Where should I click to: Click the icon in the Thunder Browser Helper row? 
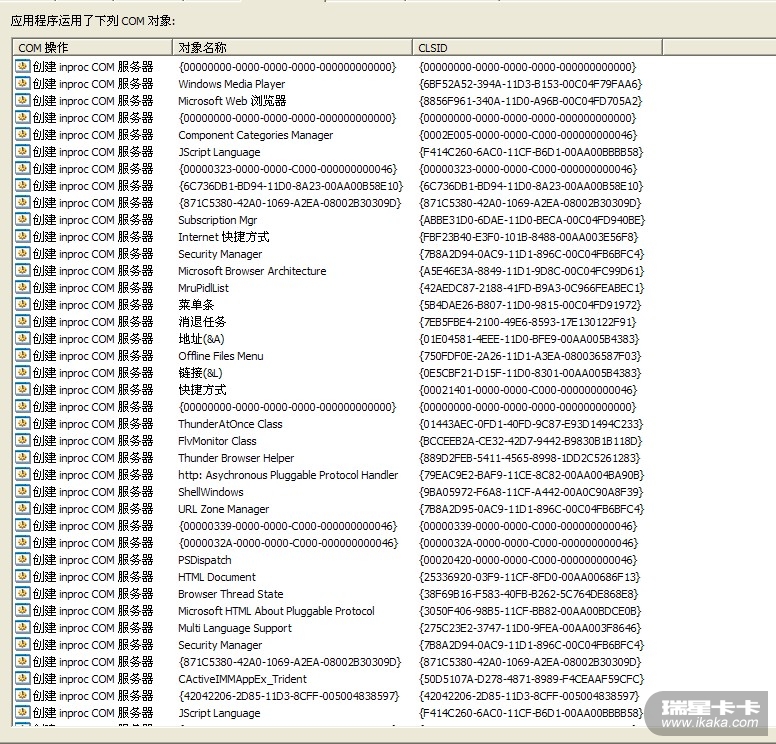[23, 457]
